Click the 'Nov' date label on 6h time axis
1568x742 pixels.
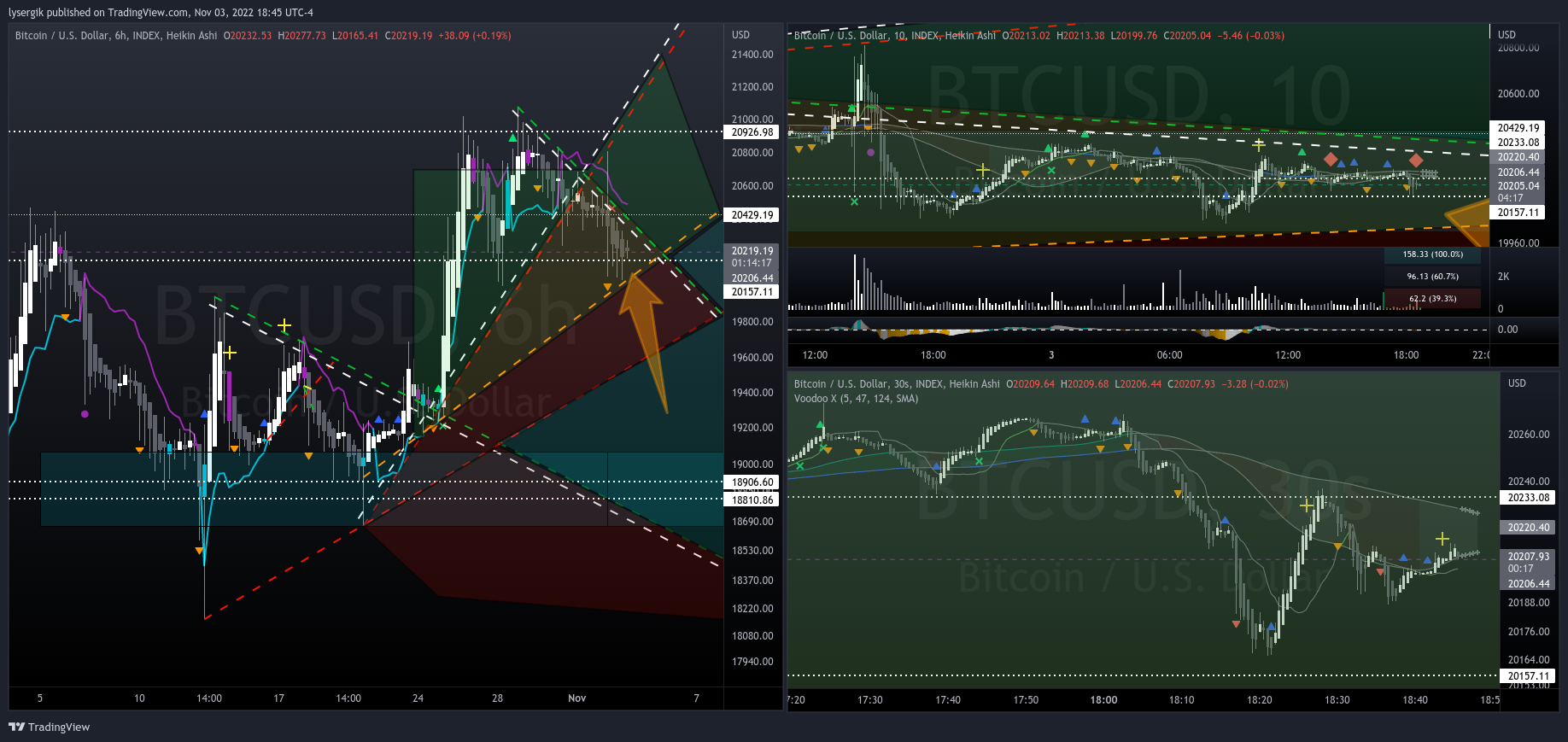(577, 698)
